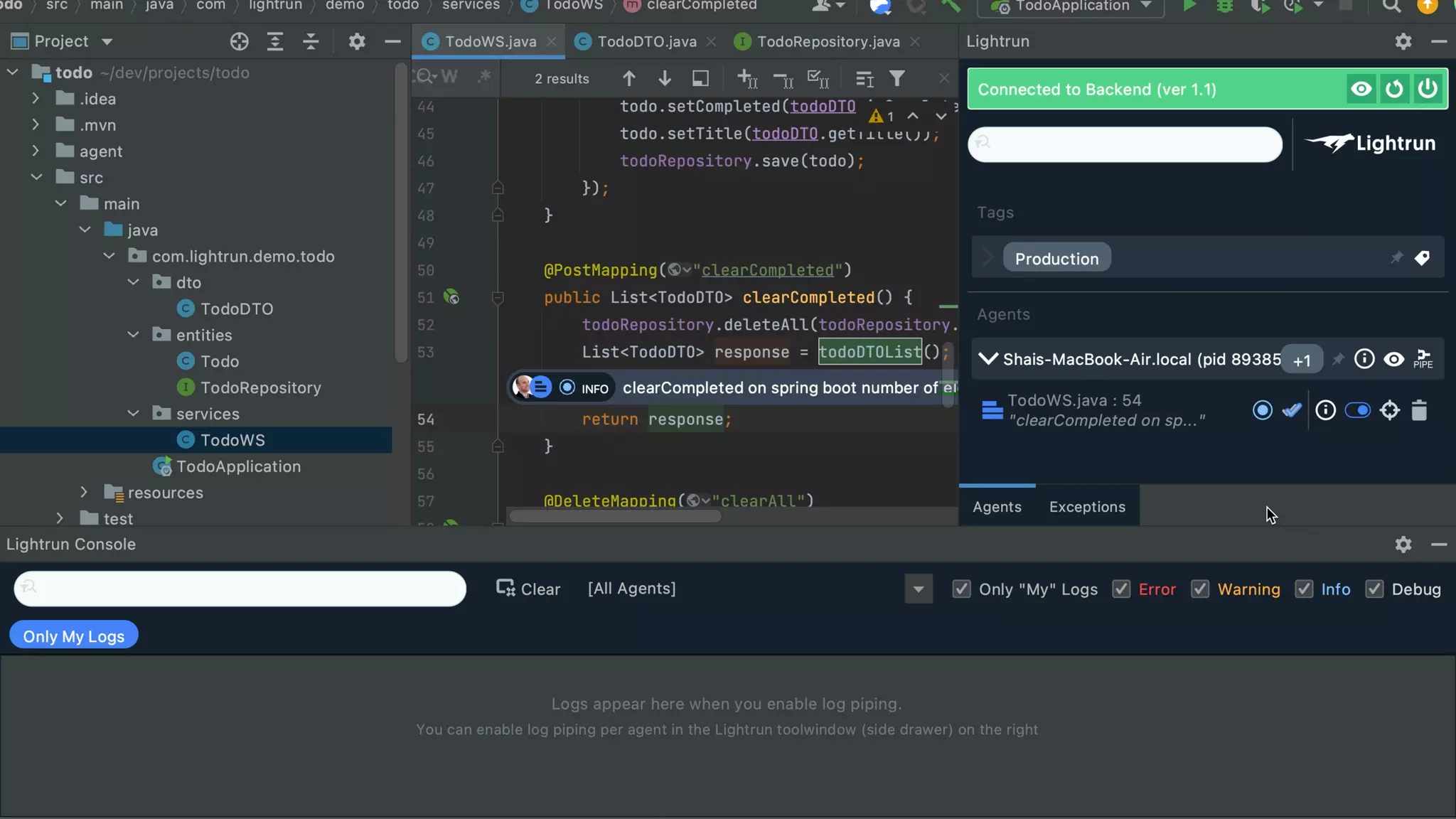Click the Lightrun tags search field
This screenshot has height=819, width=1456.
1125,144
